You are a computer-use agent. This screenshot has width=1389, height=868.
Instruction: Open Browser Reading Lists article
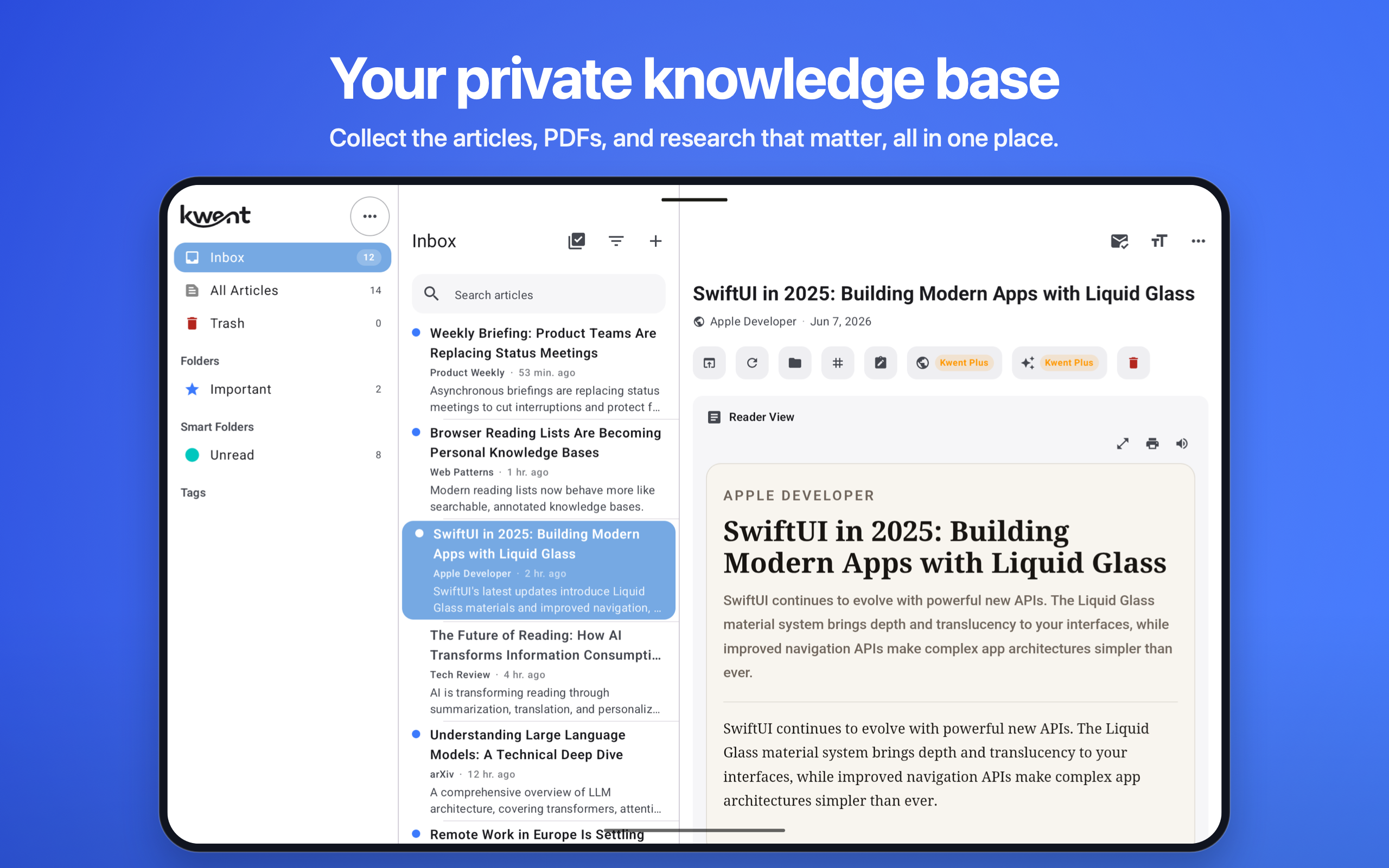(540, 469)
